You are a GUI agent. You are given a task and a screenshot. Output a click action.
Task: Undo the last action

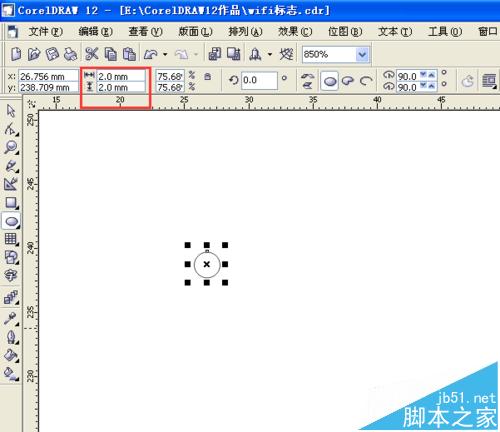[151, 54]
